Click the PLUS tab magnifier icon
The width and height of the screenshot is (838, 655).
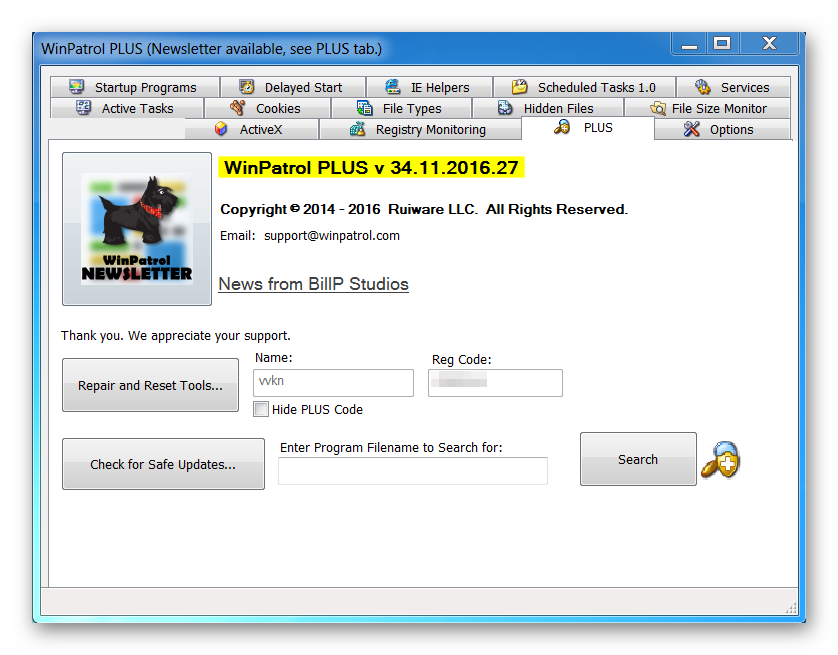(x=562, y=127)
